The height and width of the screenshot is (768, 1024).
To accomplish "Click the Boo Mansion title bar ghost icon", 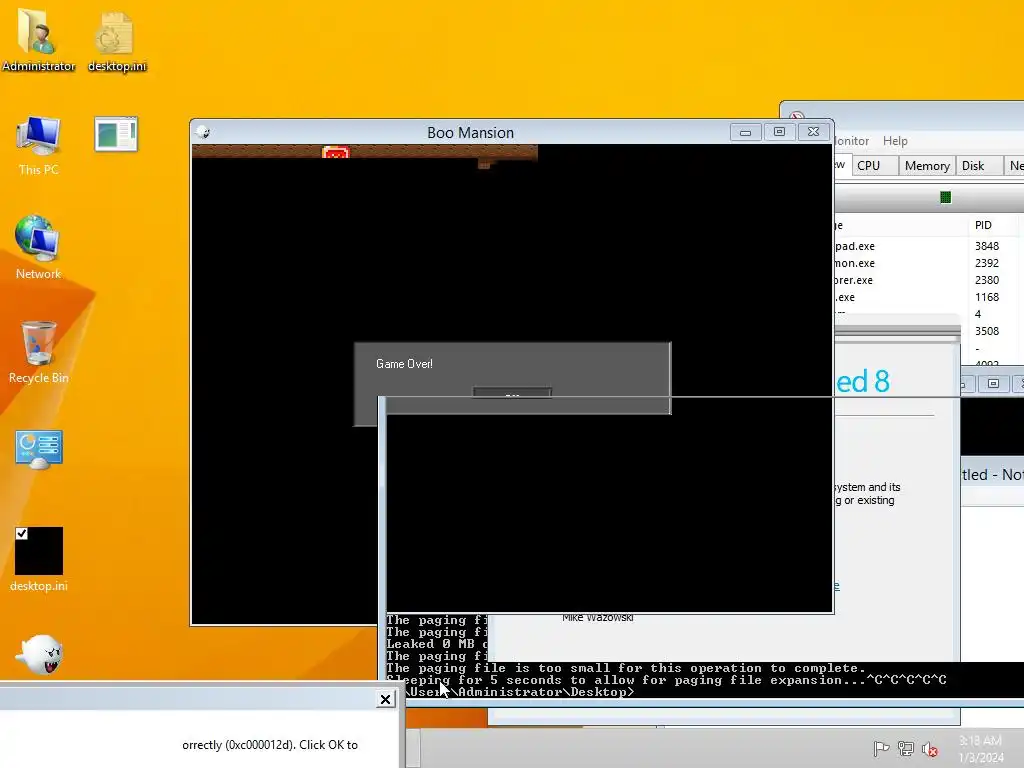I will [202, 133].
